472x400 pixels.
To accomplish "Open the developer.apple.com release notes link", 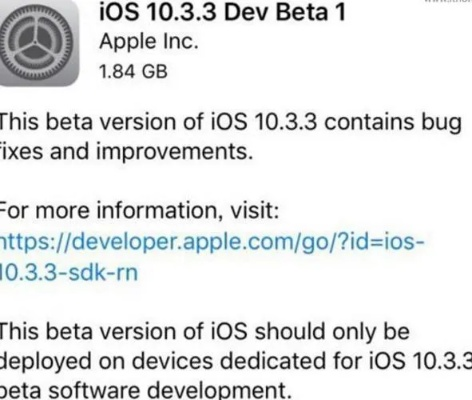I will click(212, 242).
